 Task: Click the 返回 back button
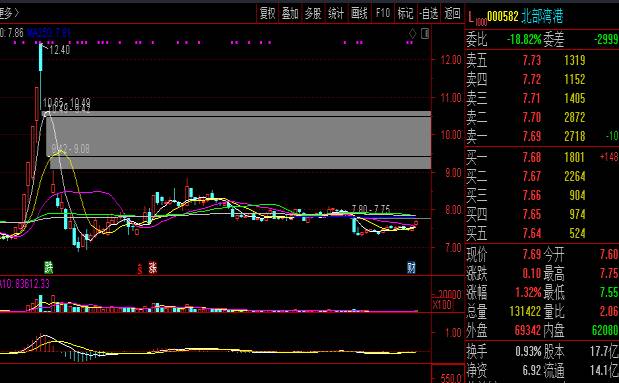pyautogui.click(x=452, y=13)
